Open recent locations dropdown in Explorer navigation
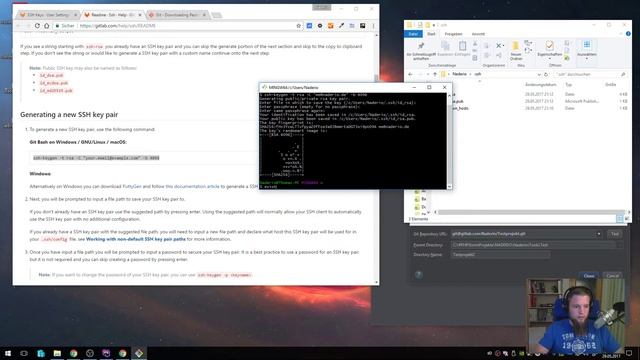 click(x=428, y=74)
